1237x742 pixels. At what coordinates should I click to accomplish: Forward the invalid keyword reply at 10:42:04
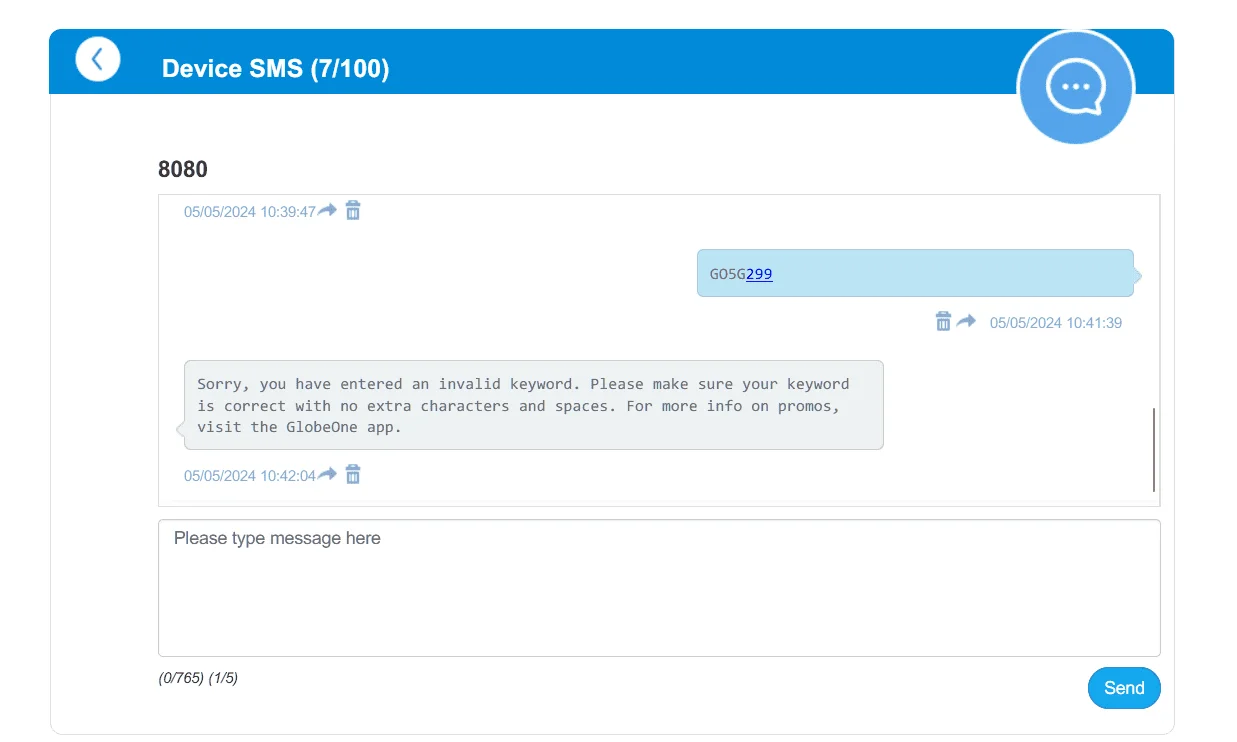327,475
